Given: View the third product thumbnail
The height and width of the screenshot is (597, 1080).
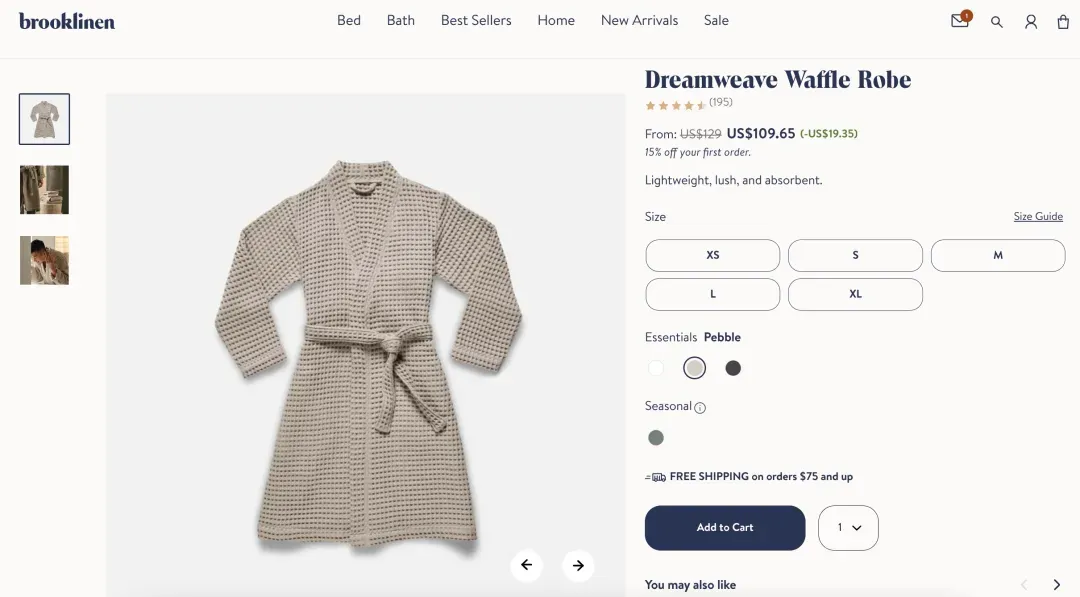Looking at the screenshot, I should click(44, 260).
